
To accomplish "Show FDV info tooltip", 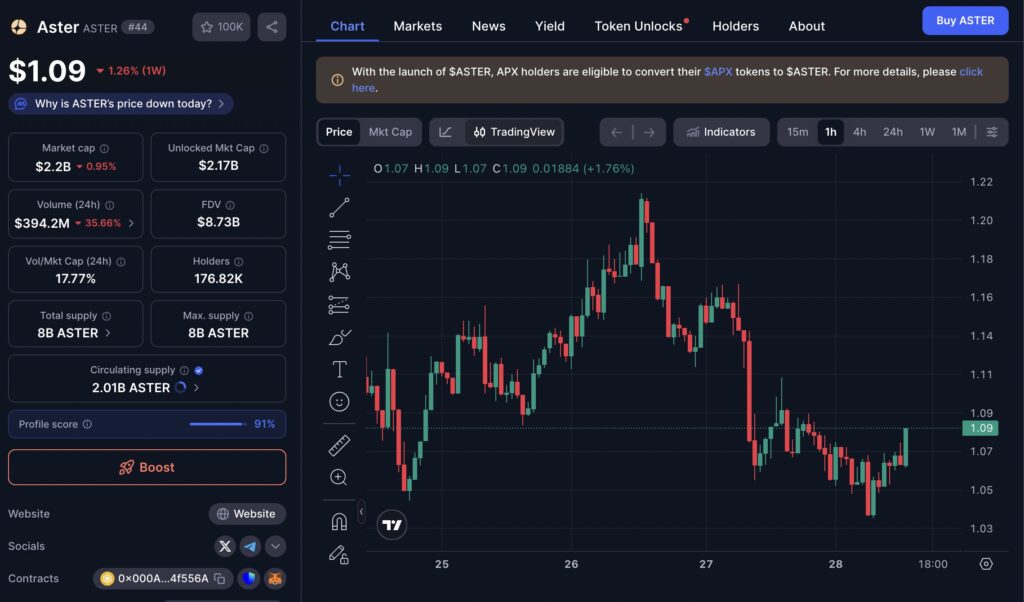I will click(230, 205).
